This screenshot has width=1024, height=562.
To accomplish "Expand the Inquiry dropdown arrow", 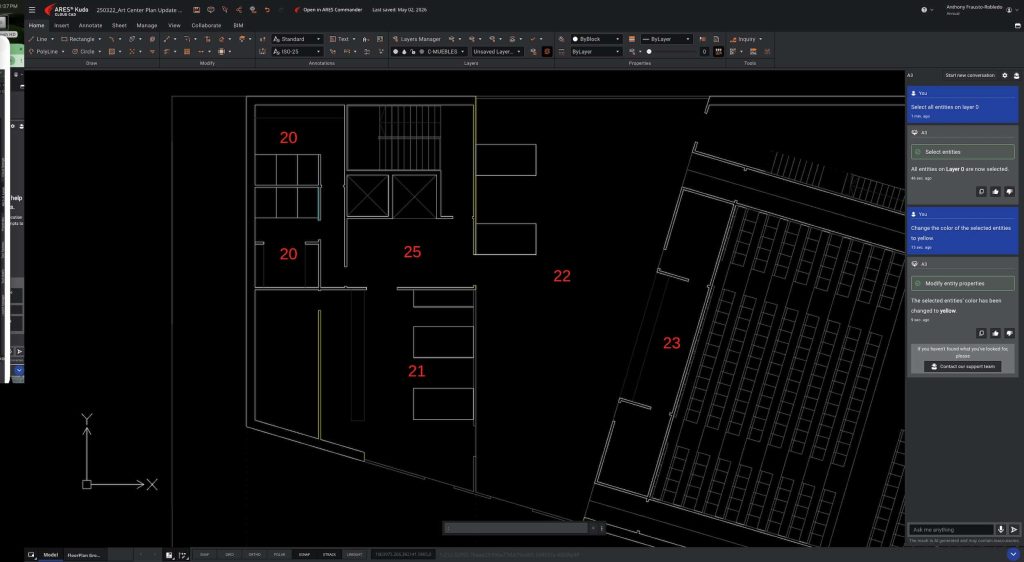I will tap(760, 39).
